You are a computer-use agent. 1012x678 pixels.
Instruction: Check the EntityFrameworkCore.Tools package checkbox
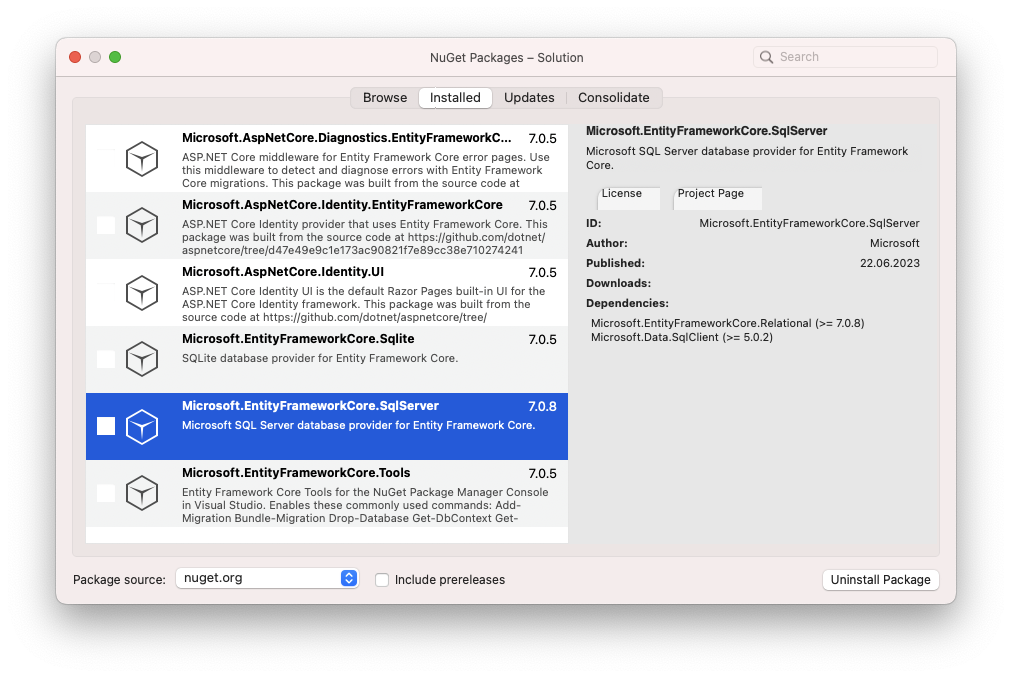point(106,493)
